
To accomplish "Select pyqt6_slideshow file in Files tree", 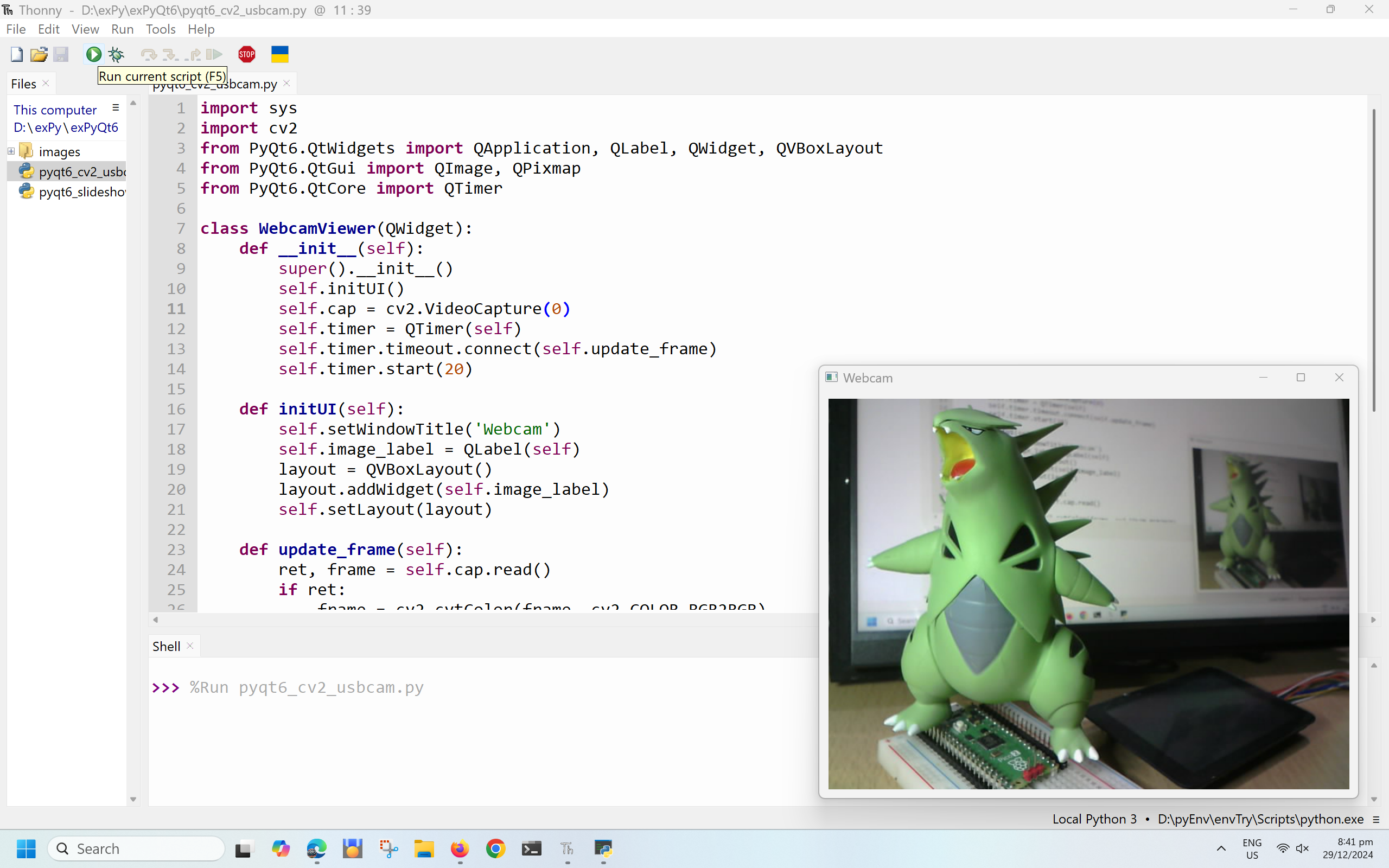I will click(81, 192).
